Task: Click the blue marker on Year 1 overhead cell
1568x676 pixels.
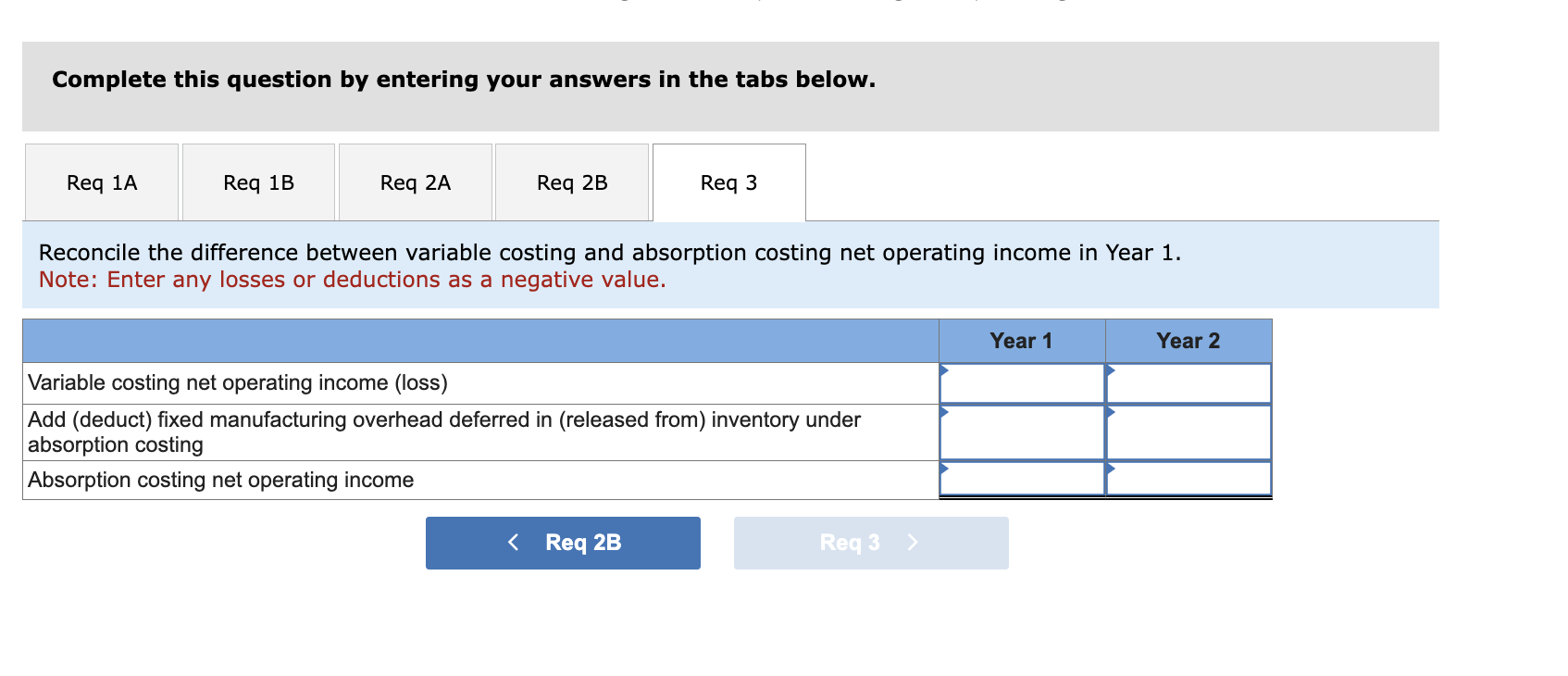Action: (x=946, y=411)
